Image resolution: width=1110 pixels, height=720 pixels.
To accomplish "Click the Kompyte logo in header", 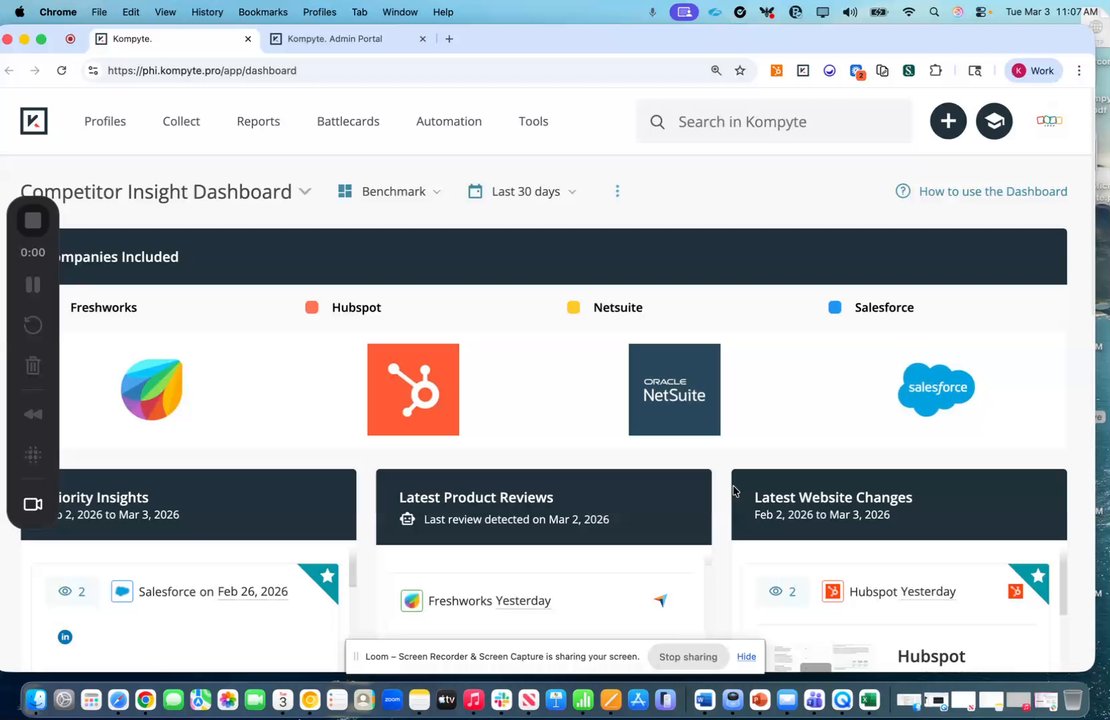I will coord(34,121).
